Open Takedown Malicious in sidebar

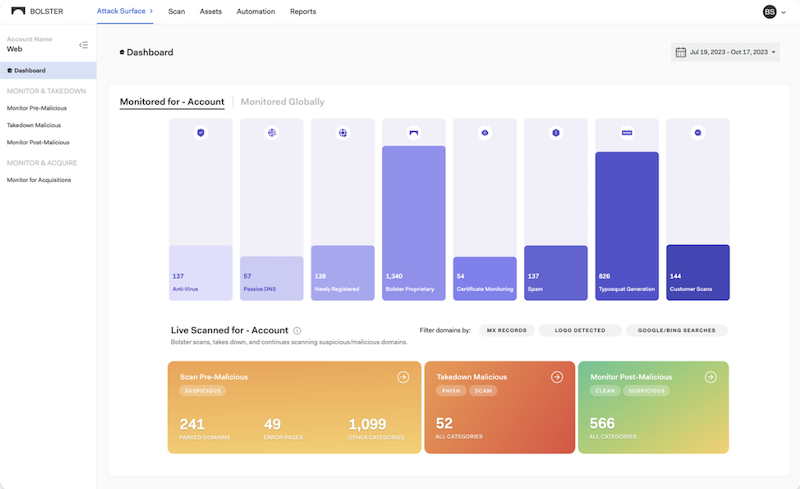[x=34, y=125]
